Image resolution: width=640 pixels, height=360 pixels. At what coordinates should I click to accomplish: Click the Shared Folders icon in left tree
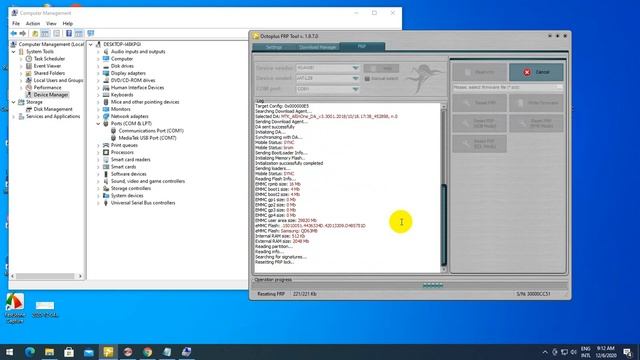coord(29,73)
